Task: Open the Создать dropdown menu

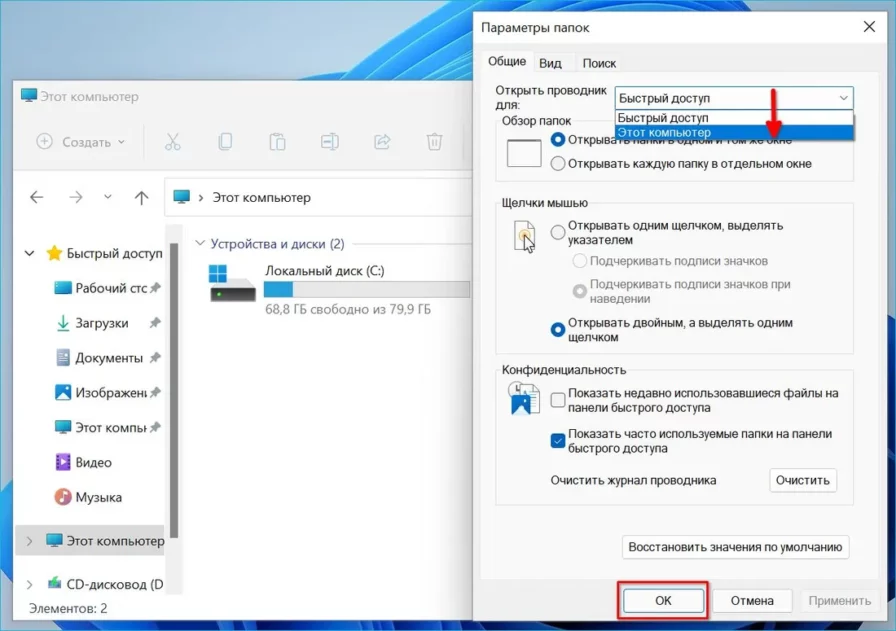Action: click(x=81, y=142)
